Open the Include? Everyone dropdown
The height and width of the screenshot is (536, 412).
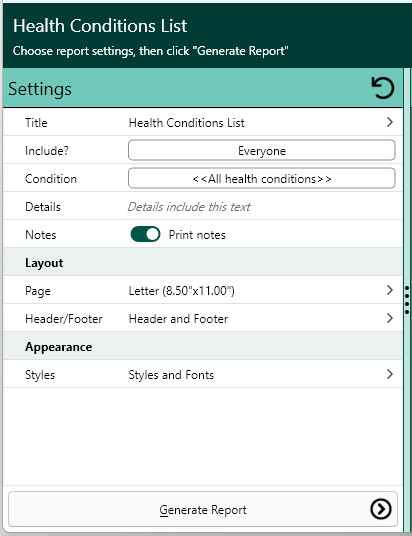[x=262, y=150]
